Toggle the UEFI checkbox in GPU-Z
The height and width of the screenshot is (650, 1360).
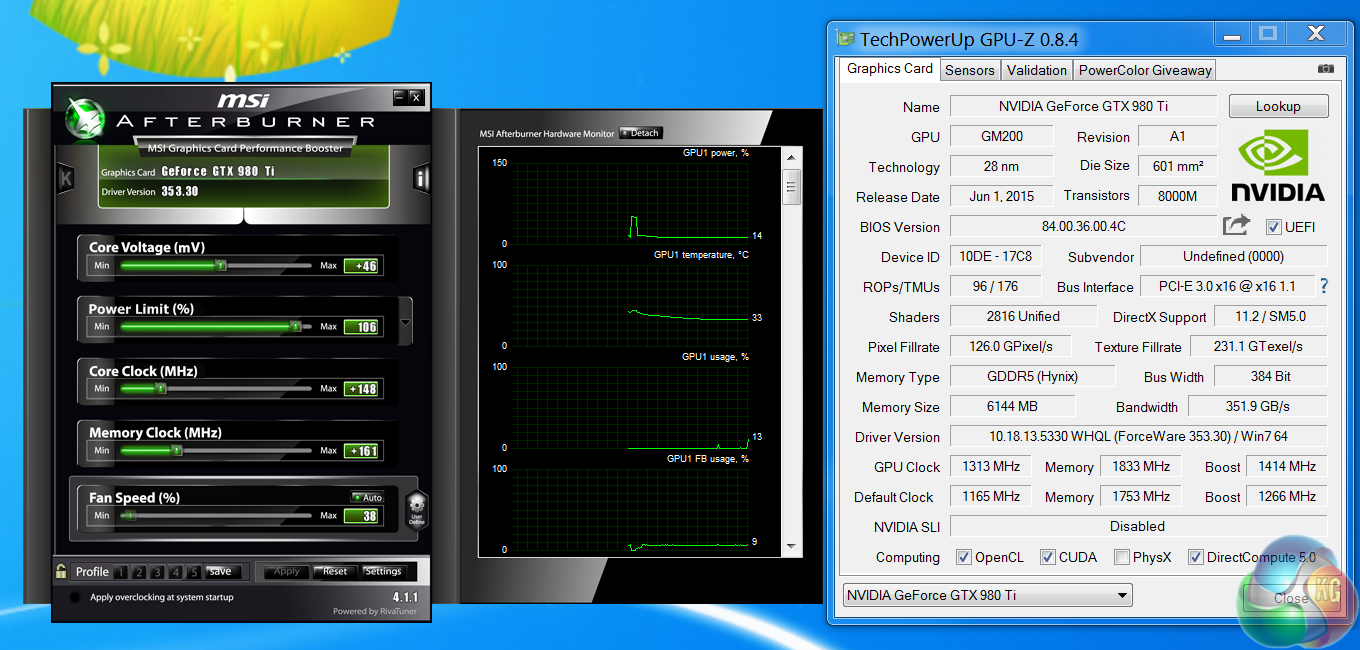(x=1274, y=227)
